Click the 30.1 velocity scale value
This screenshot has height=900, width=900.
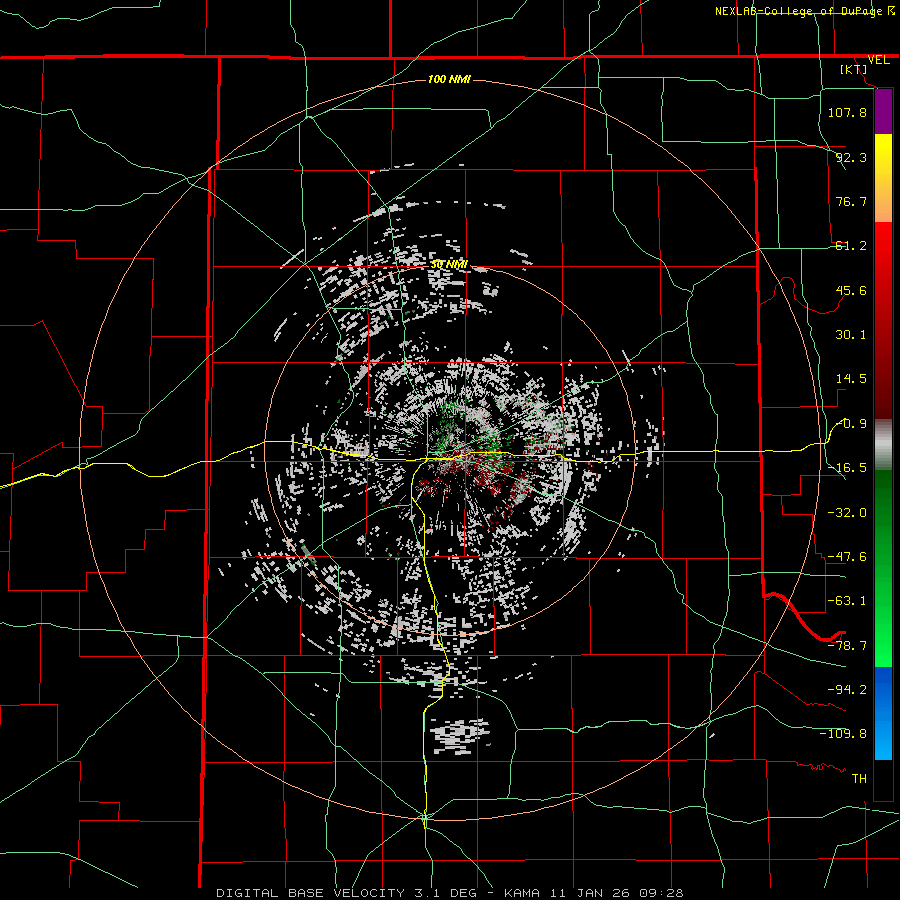pyautogui.click(x=851, y=335)
